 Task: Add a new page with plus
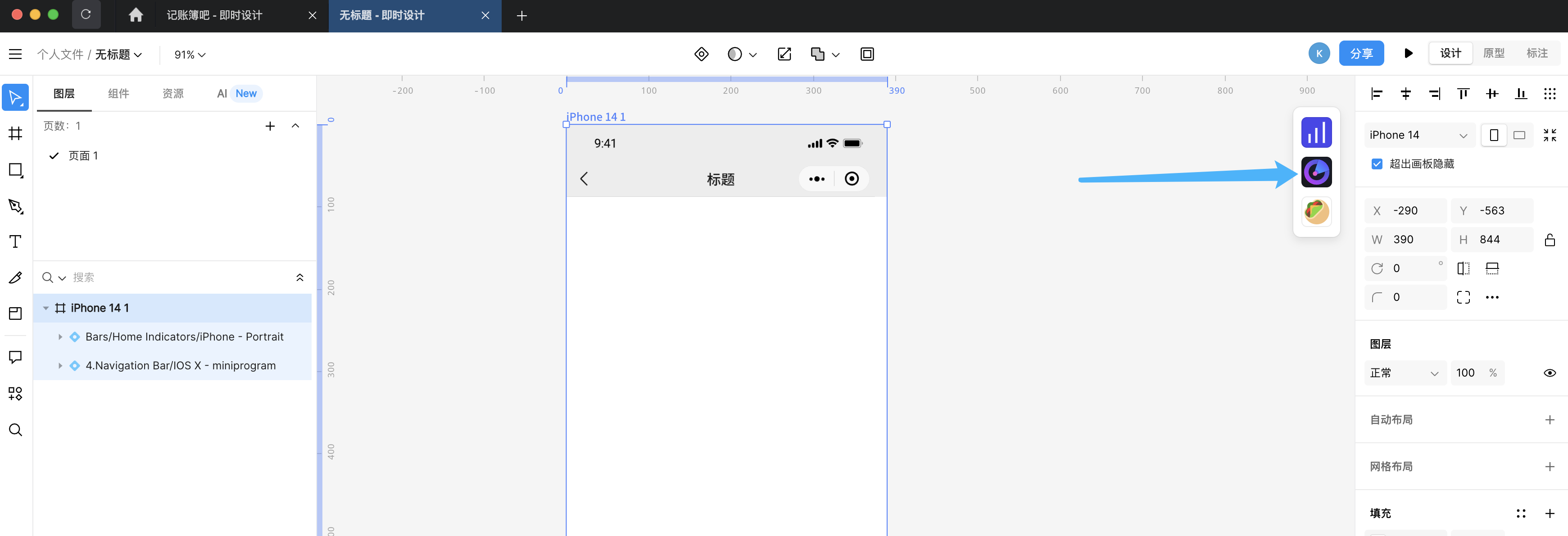pyautogui.click(x=270, y=126)
